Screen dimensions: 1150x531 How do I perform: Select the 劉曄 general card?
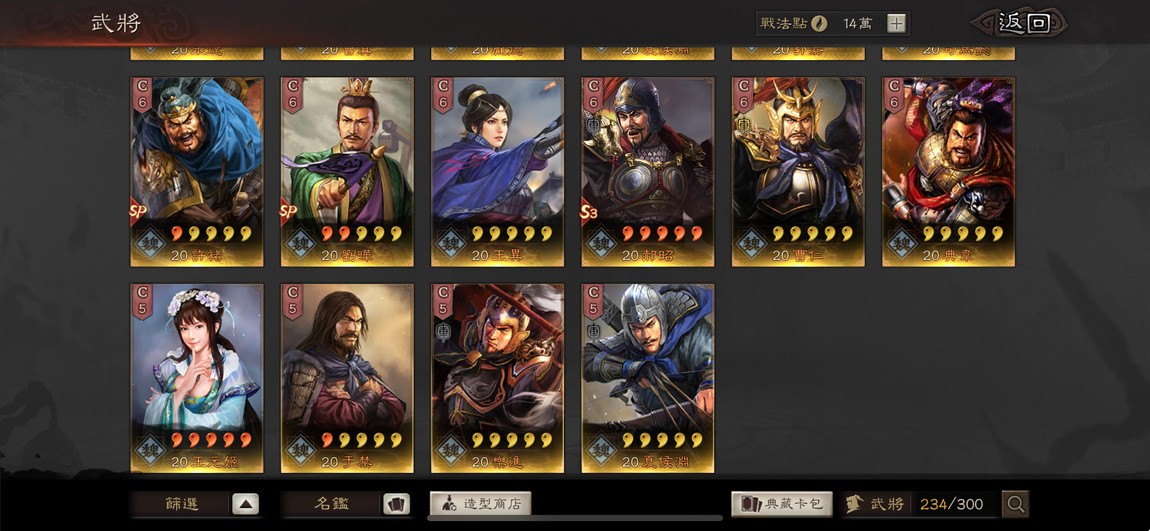tap(347, 172)
